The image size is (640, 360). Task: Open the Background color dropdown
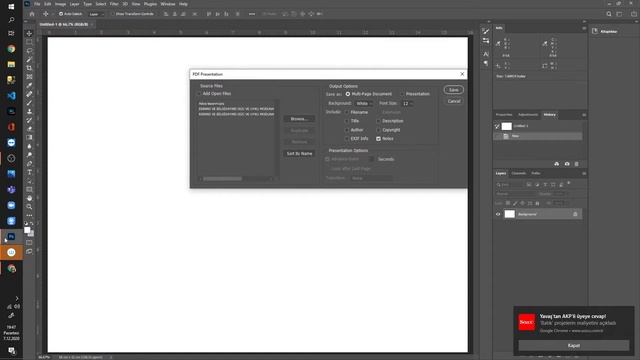coord(364,104)
